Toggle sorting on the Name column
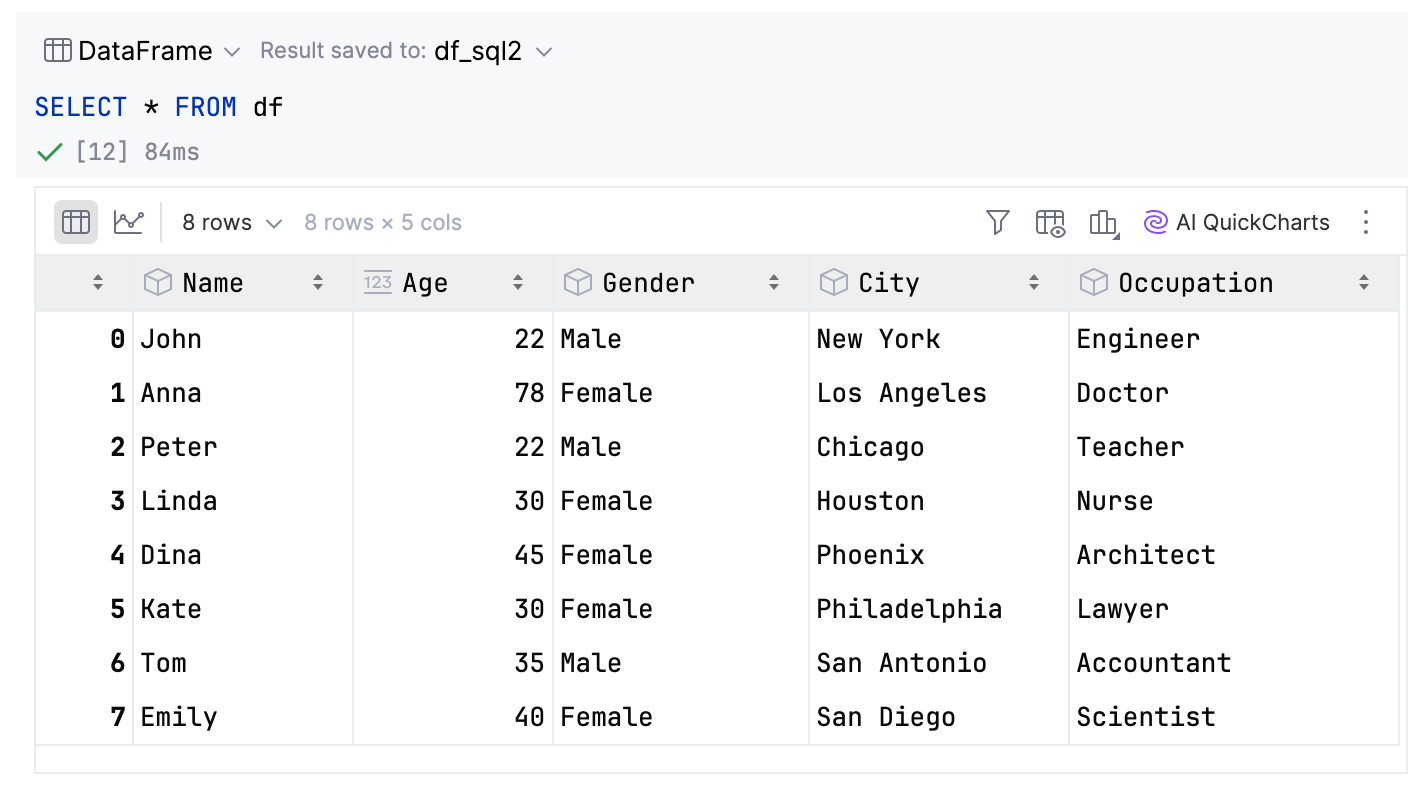This screenshot has width=1416, height=790. [x=318, y=282]
